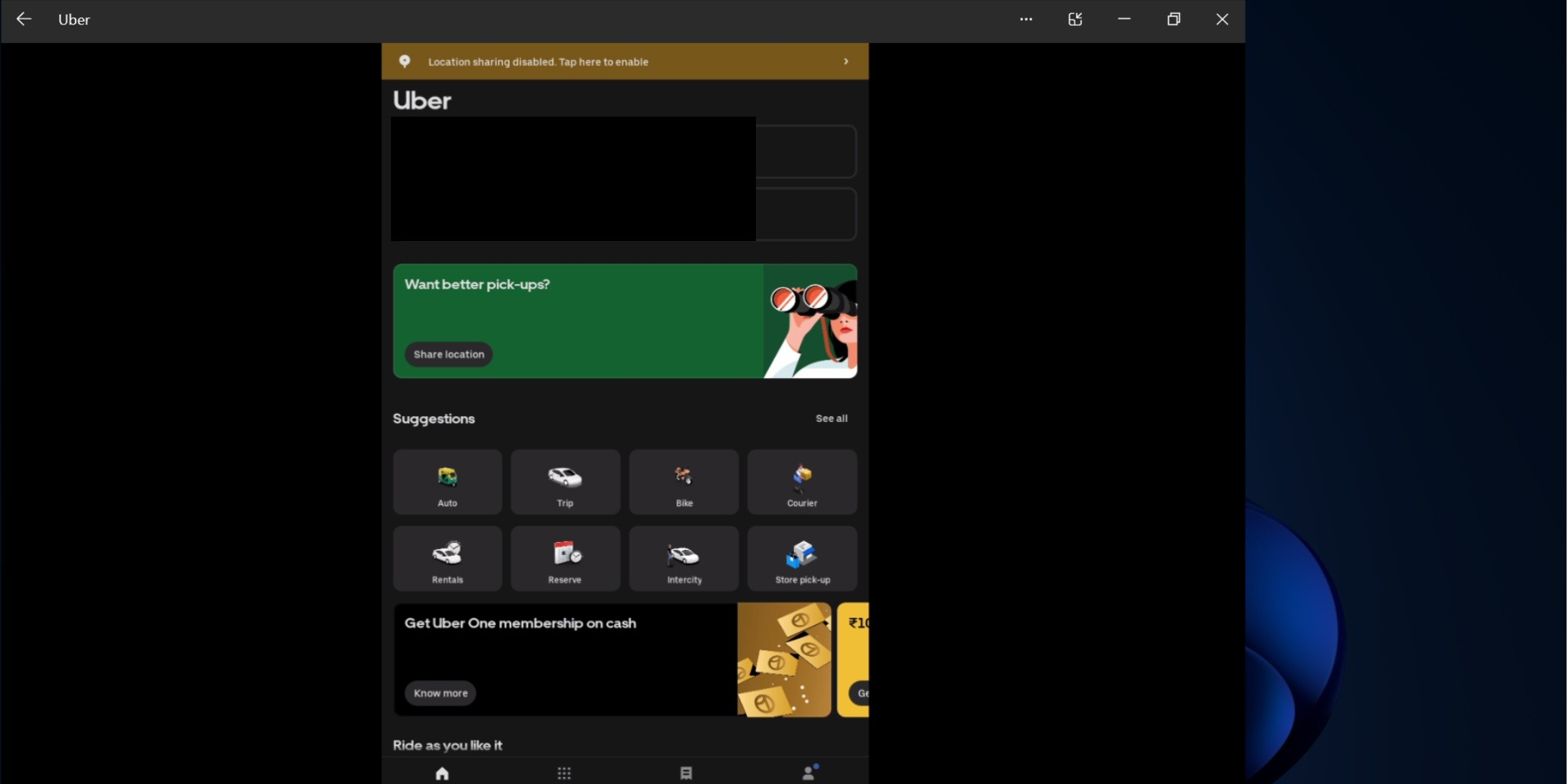The image size is (1568, 784).
Task: Click the pop-out window icon in title bar
Action: [1075, 19]
